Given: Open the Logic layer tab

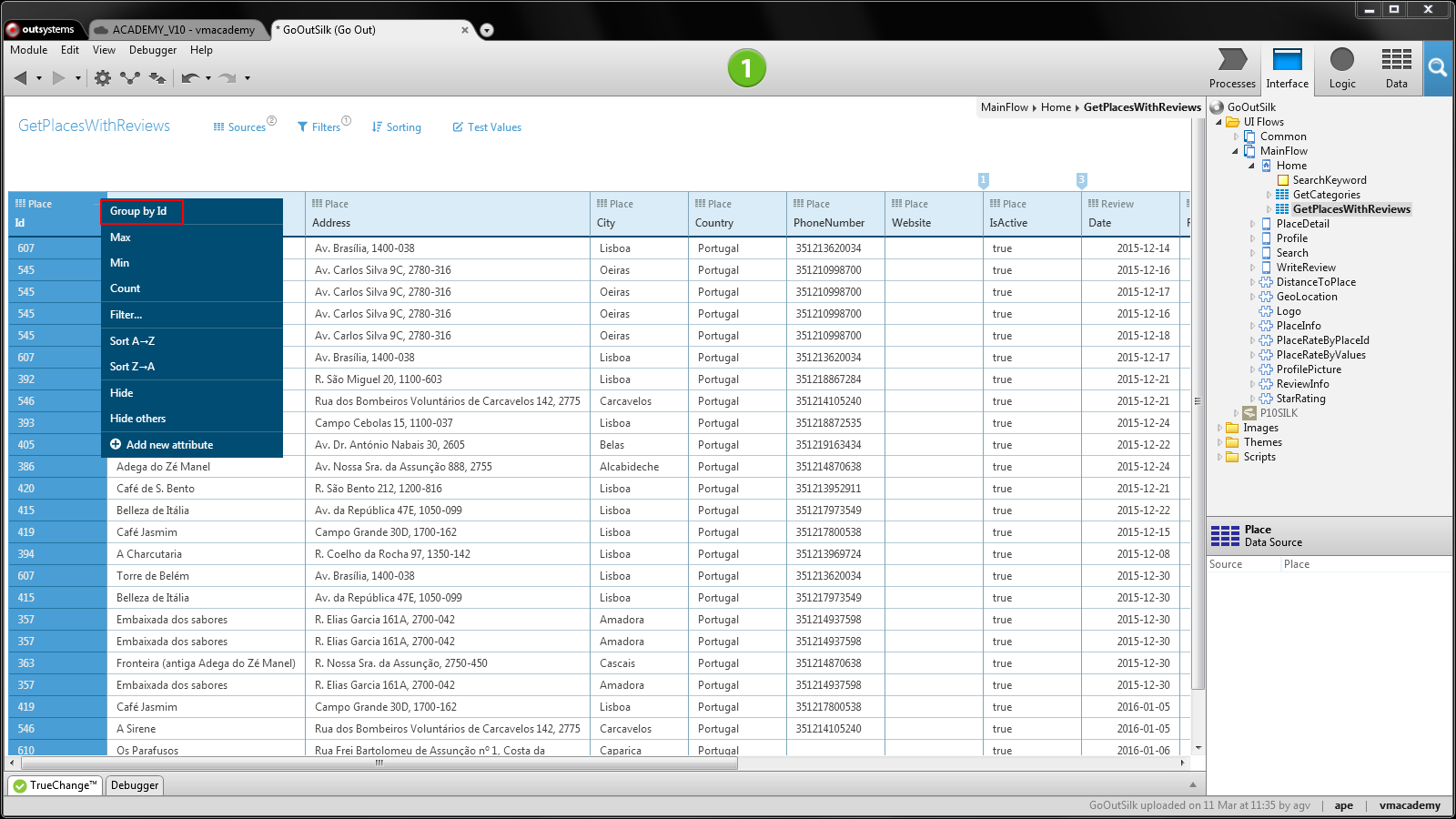Looking at the screenshot, I should tap(1341, 68).
